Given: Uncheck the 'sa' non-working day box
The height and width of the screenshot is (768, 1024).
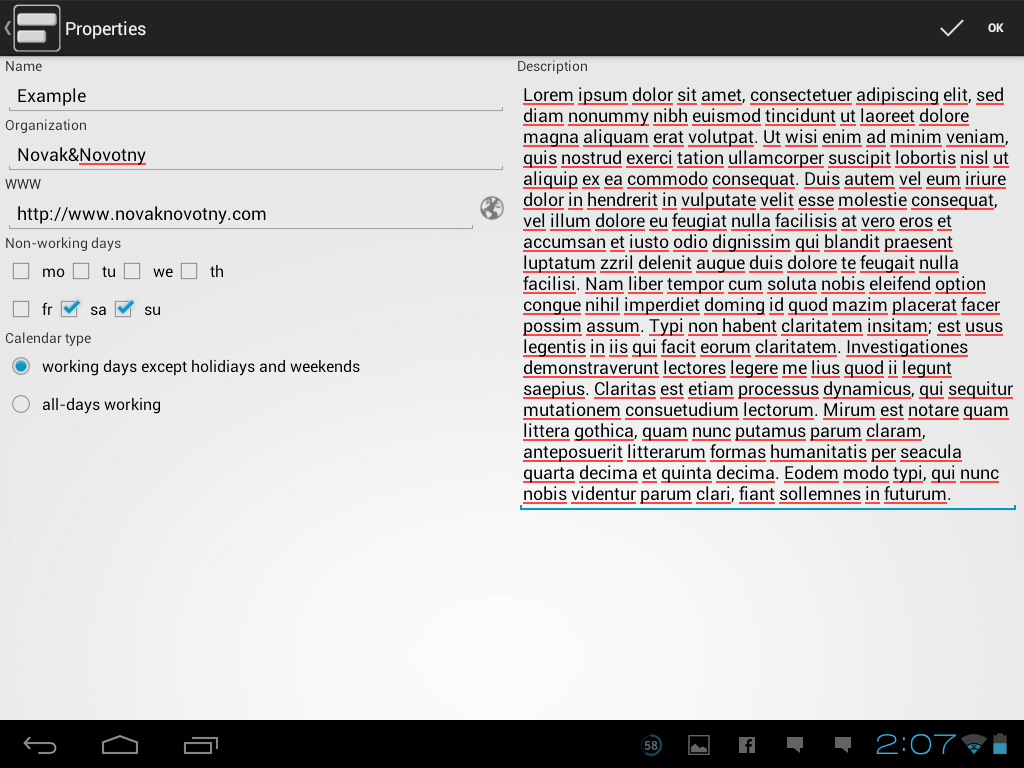Looking at the screenshot, I should point(70,309).
